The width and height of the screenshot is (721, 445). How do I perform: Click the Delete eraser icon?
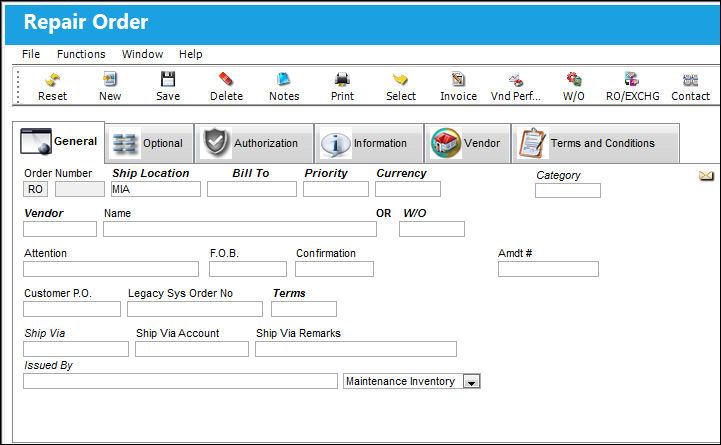(226, 80)
